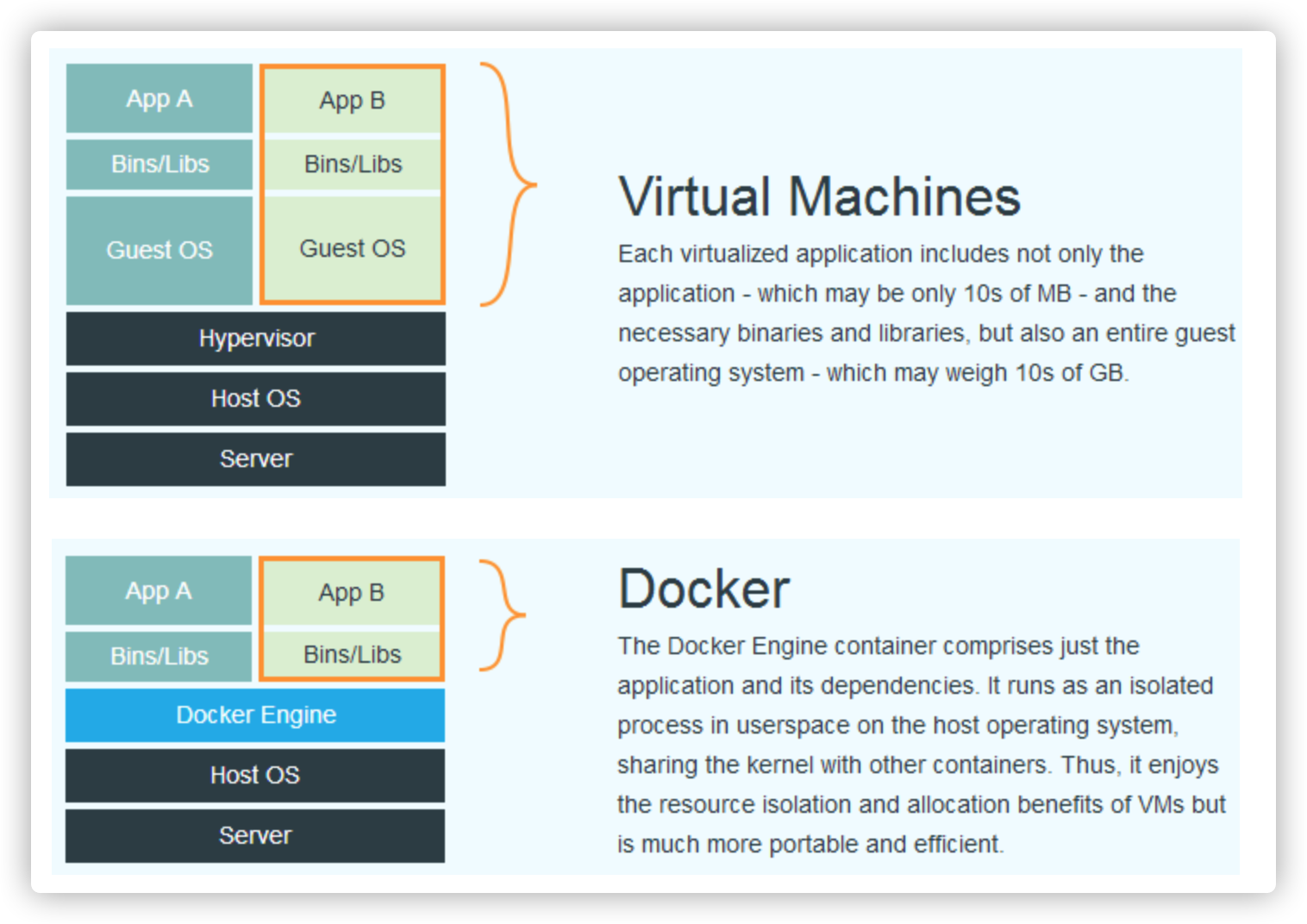The image size is (1307, 924).
Task: Click the Virtual Machines heading
Action: (819, 197)
